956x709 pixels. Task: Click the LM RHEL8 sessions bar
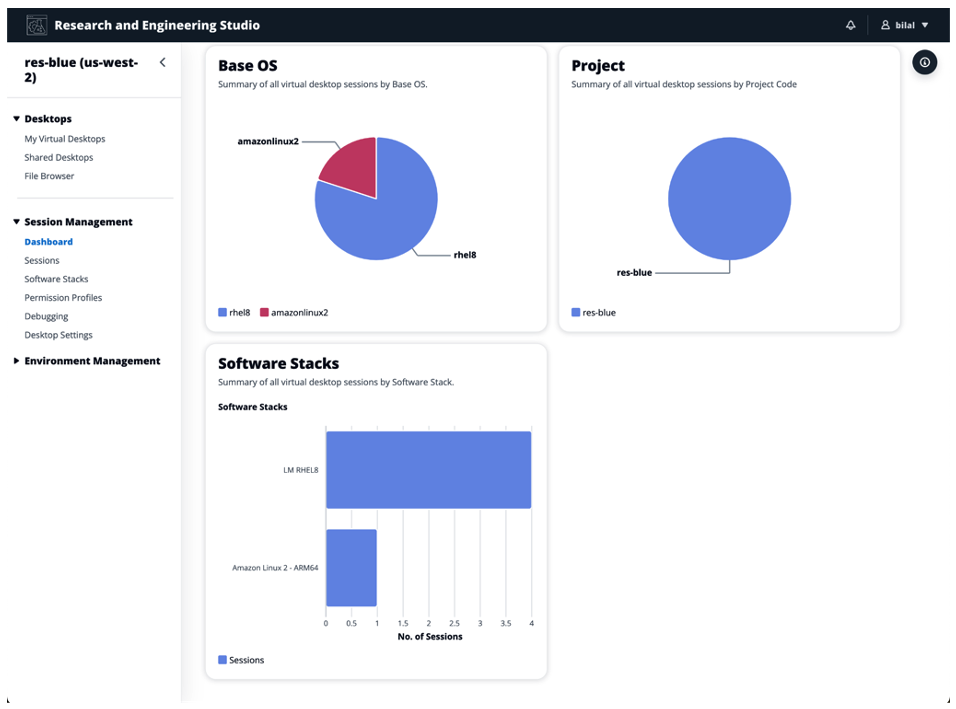click(x=428, y=467)
